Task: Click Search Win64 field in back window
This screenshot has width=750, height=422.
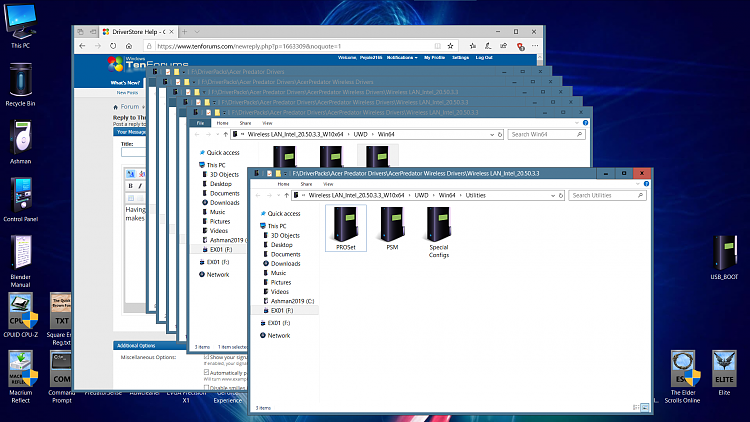Action: (546, 134)
